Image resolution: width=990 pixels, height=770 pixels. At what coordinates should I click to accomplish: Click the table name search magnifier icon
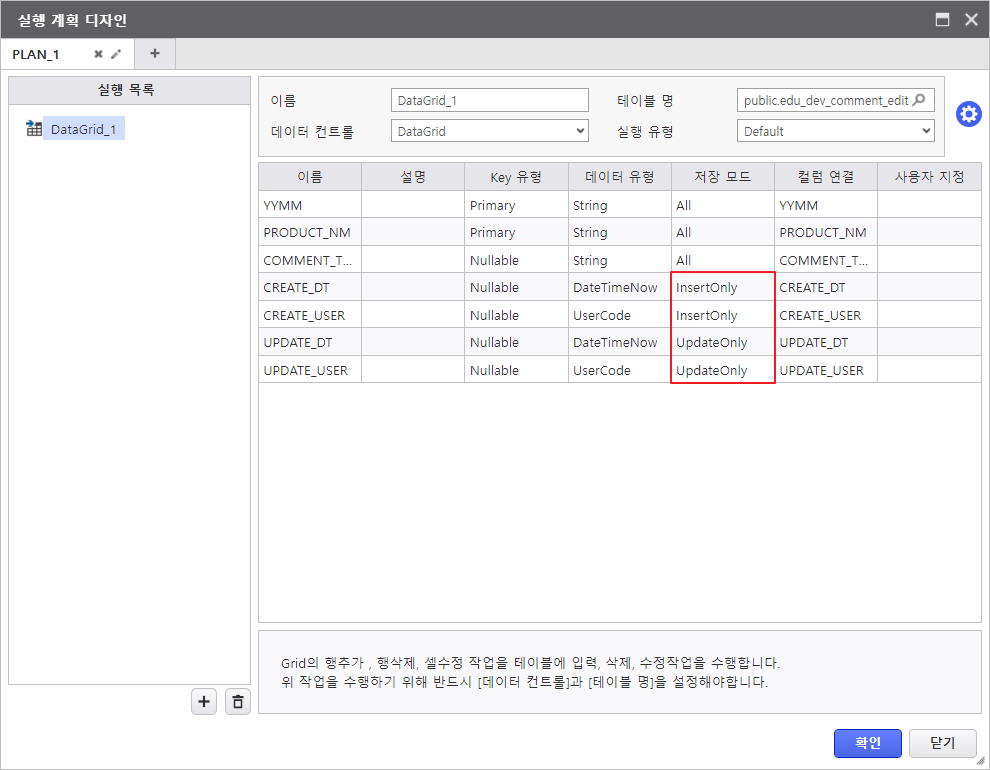click(x=919, y=100)
